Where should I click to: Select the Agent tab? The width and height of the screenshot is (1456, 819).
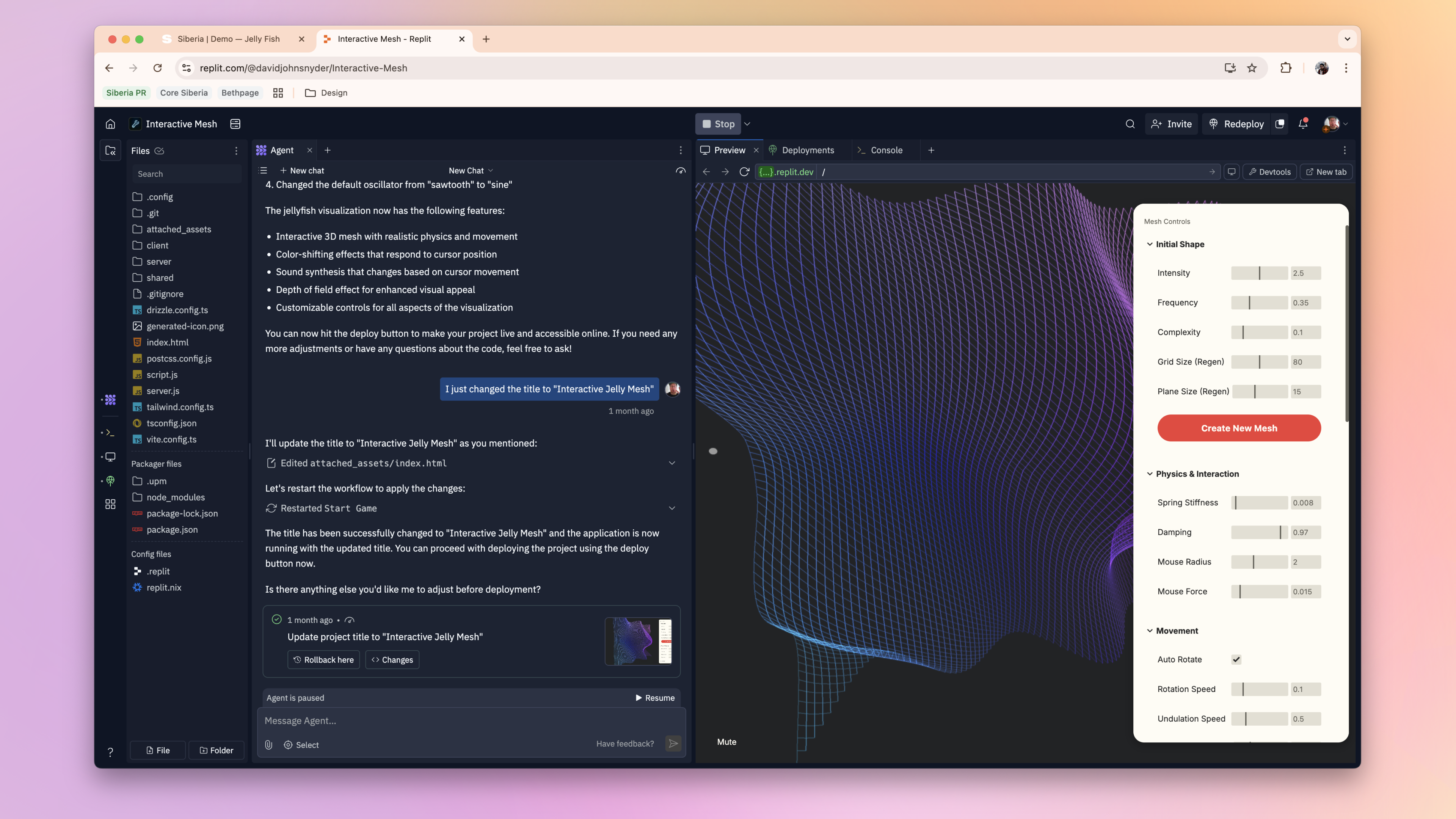281,151
